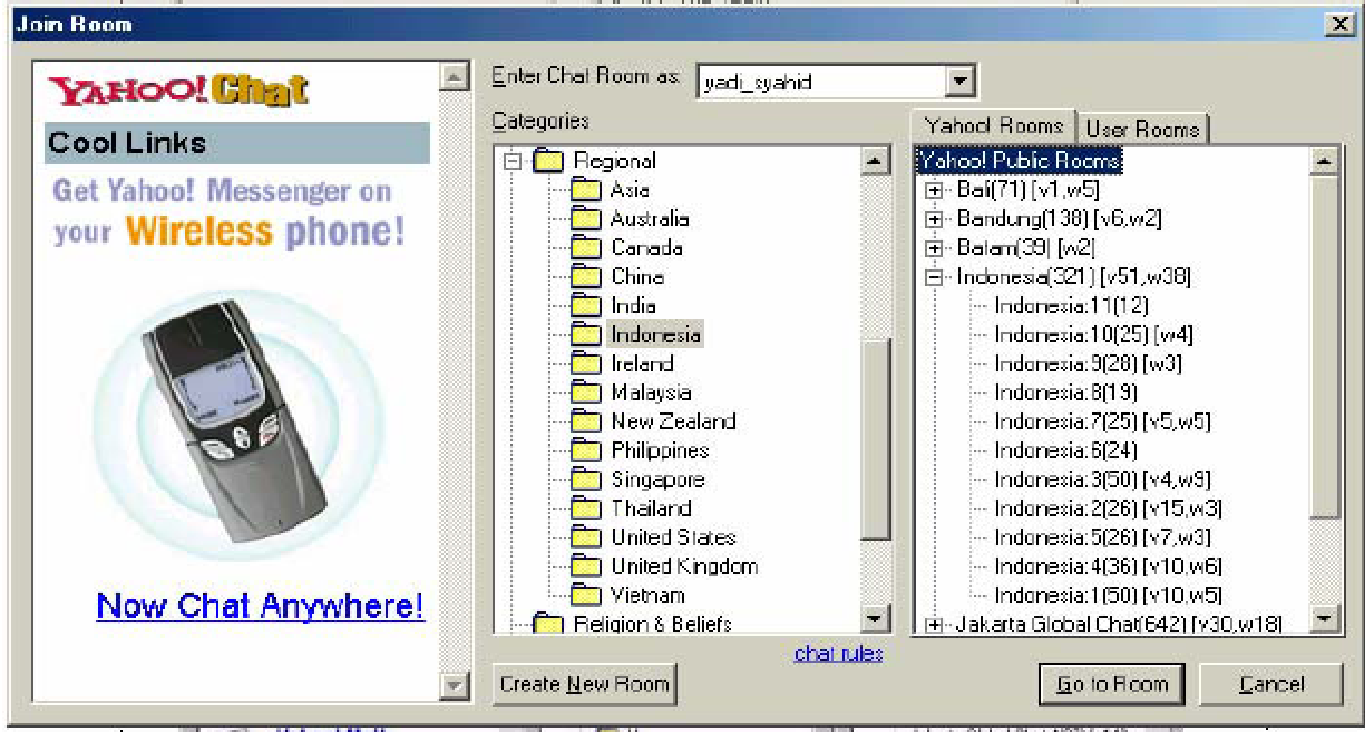1365x732 pixels.
Task: Click the rooms list scroll down arrow
Action: (1324, 619)
